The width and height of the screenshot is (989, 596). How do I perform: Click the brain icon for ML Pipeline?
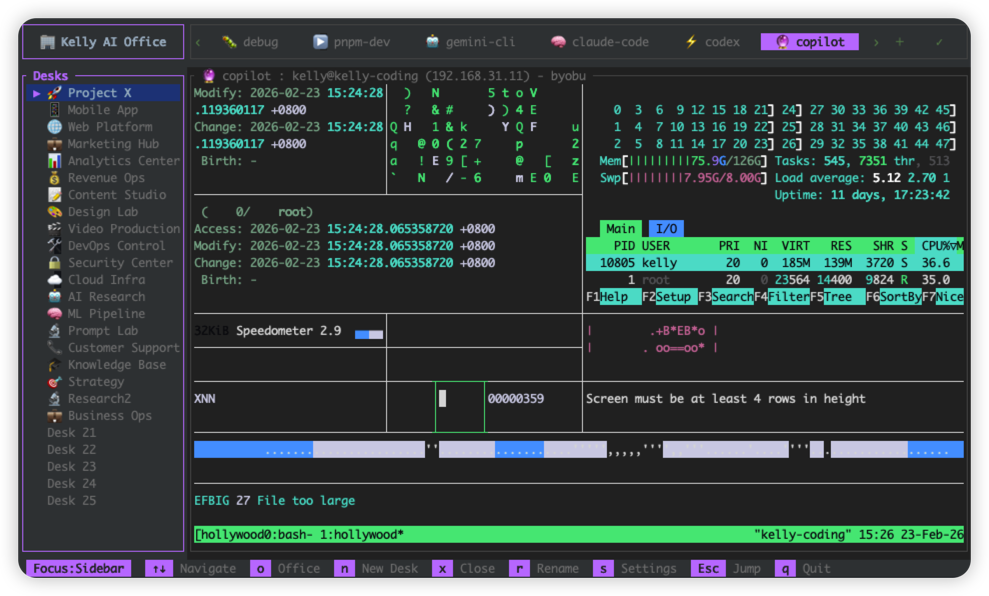click(x=54, y=314)
